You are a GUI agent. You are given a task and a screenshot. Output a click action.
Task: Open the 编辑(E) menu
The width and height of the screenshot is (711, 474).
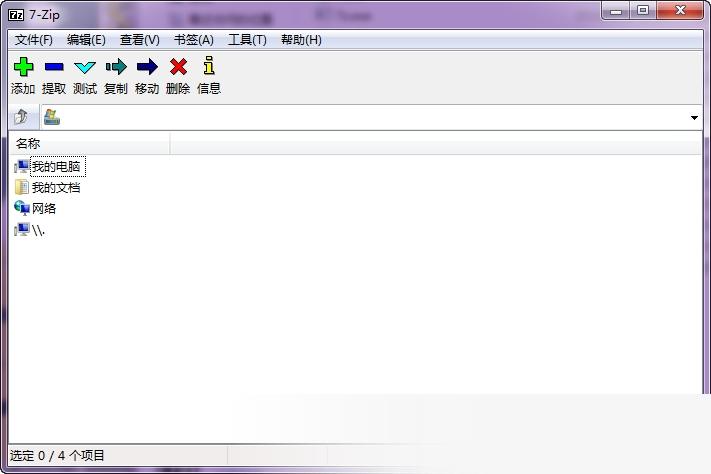(86, 40)
